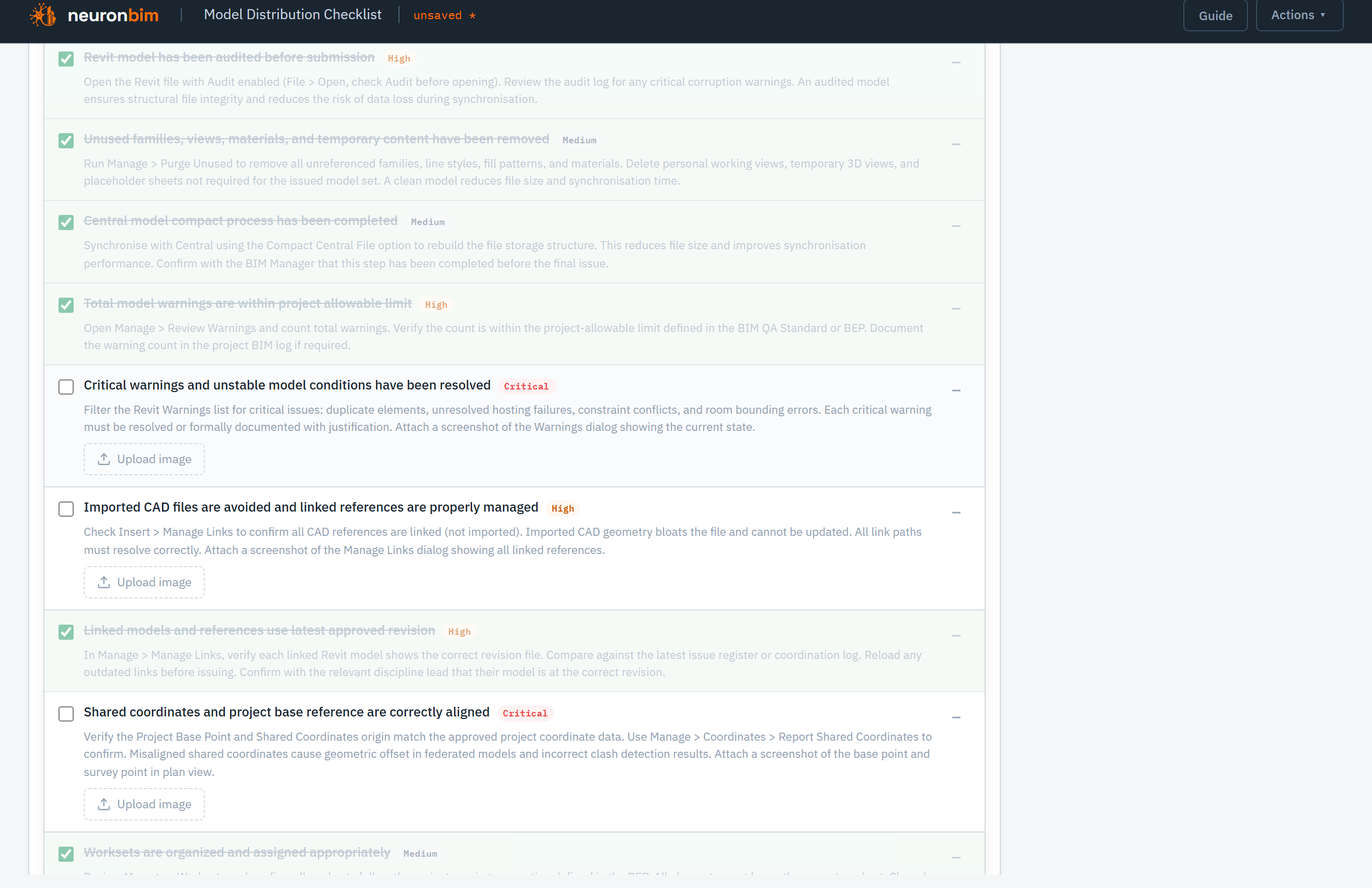
Task: Collapse the 'Imported CAD files' item
Action: tap(956, 513)
